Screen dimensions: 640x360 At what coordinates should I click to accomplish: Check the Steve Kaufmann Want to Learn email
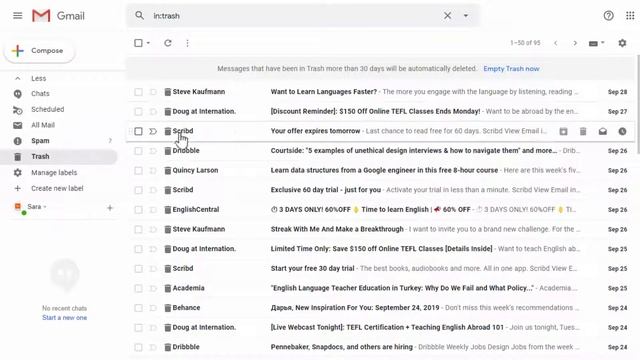coord(138,92)
